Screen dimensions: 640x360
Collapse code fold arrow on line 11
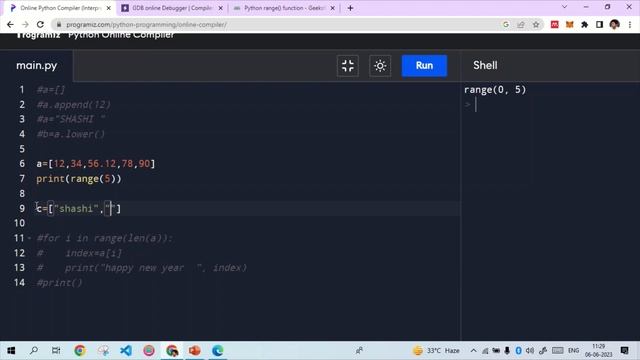pyautogui.click(x=29, y=238)
